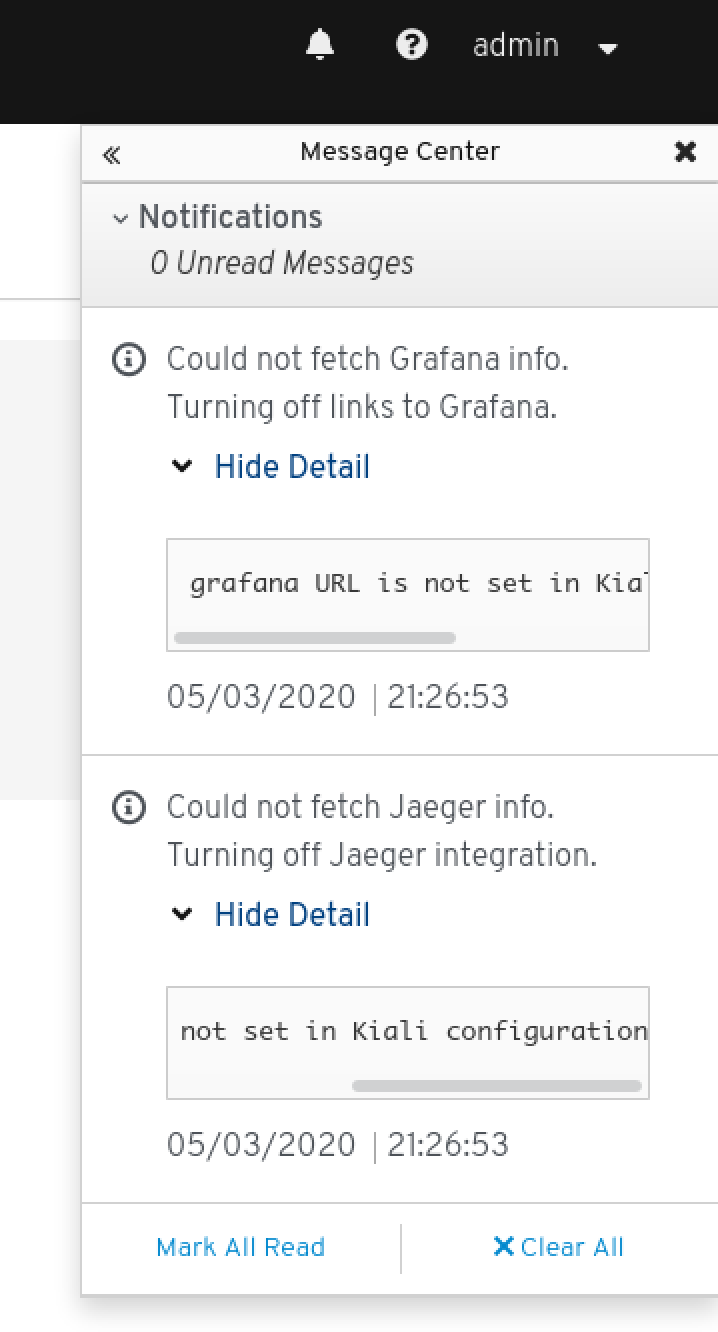The height and width of the screenshot is (1332, 718).
Task: Collapse the Notifications section
Action: (x=121, y=217)
